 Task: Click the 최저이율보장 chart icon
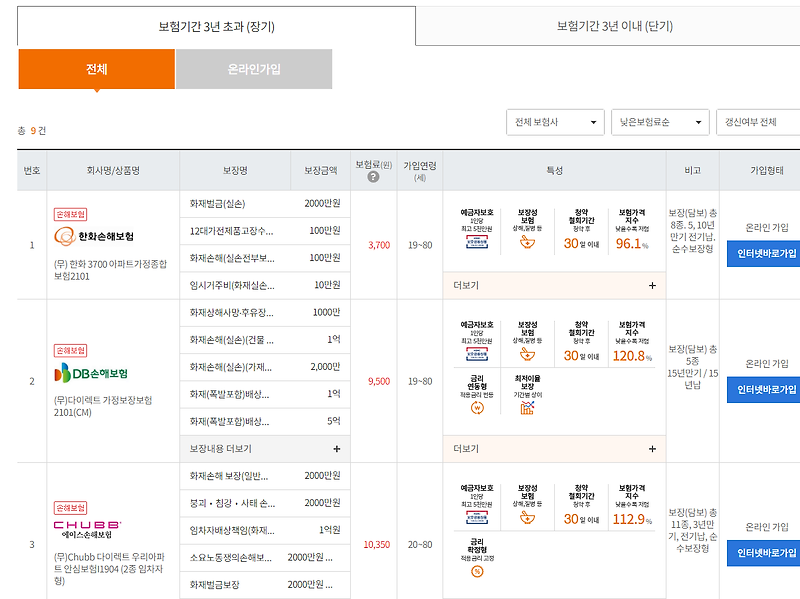pyautogui.click(x=528, y=395)
